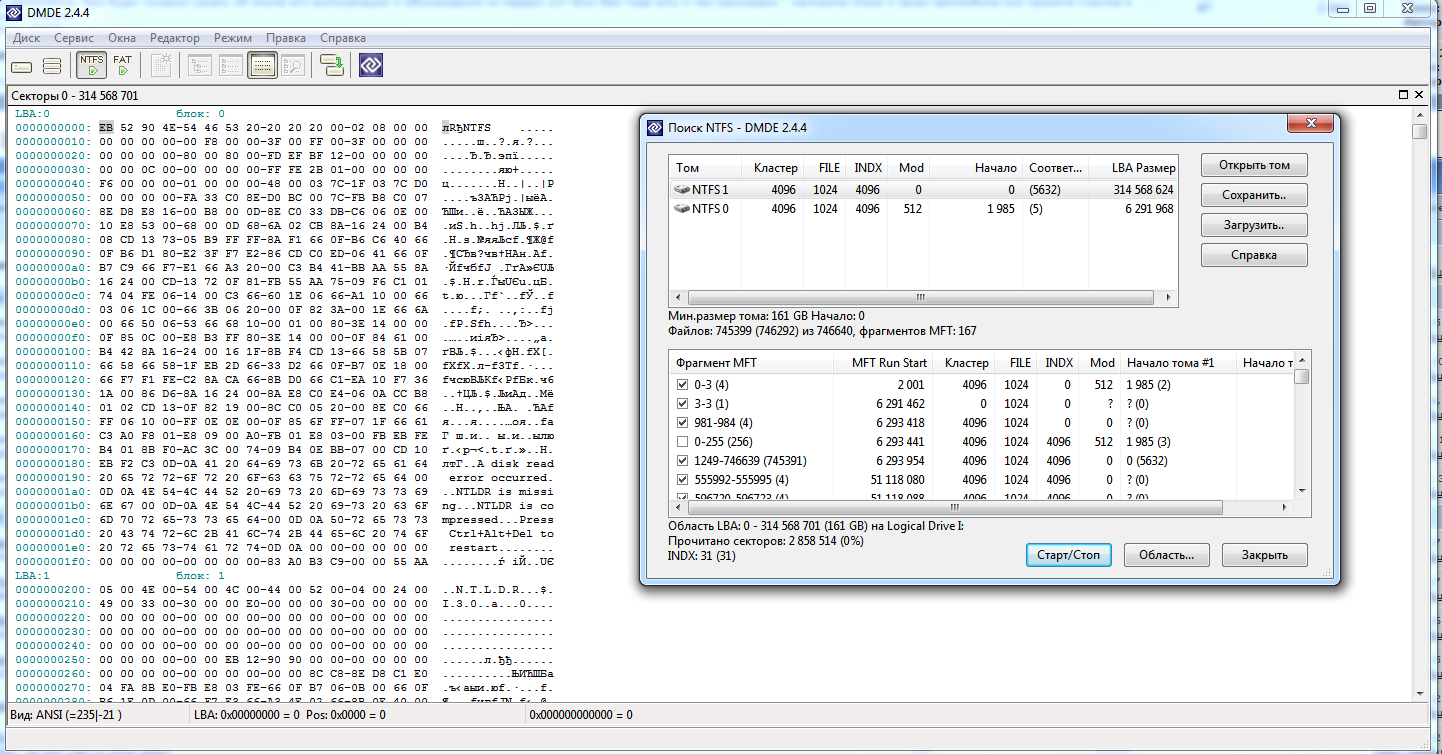
Task: Open the Режим menu
Action: tap(233, 37)
